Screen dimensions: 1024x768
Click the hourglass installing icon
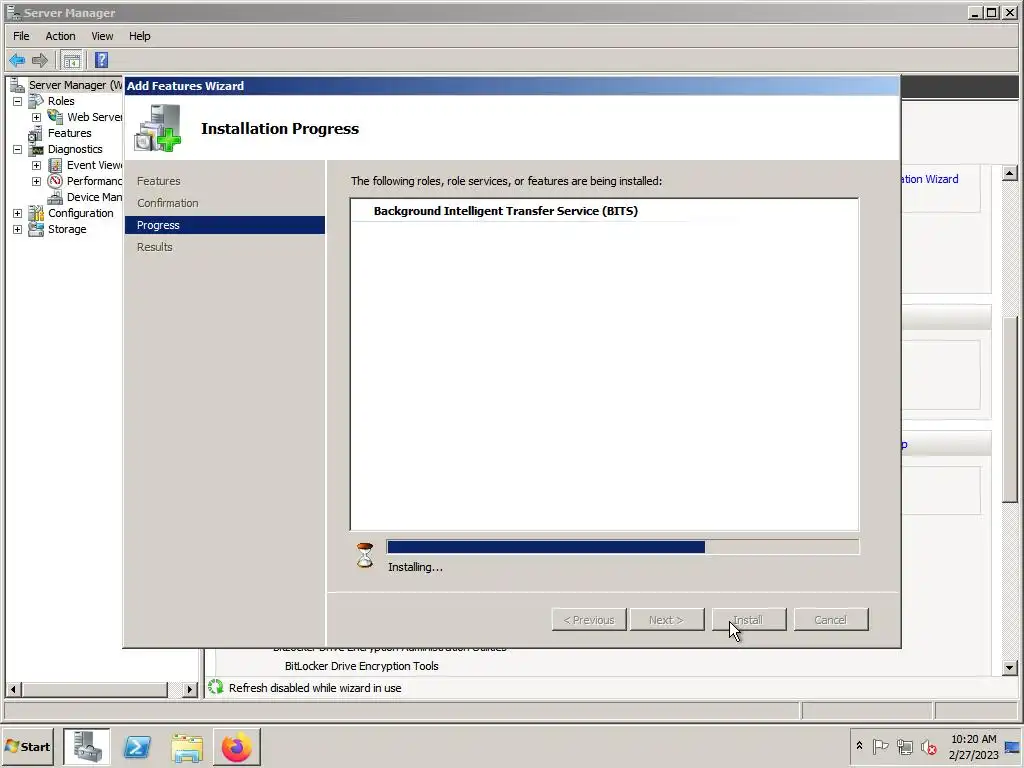point(365,555)
